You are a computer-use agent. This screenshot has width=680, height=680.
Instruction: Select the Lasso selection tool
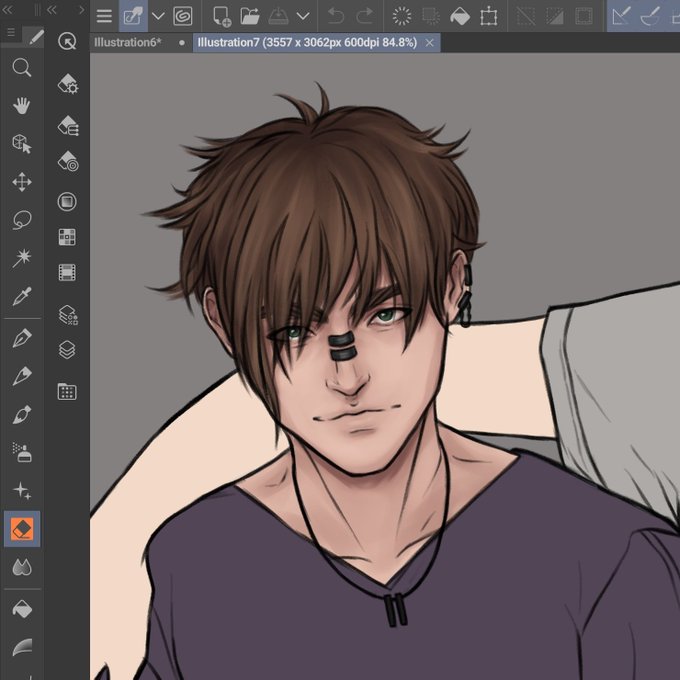[x=22, y=220]
